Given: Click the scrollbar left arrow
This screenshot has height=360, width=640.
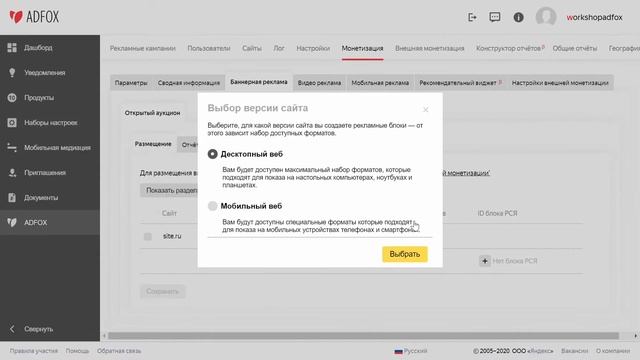Looking at the screenshot, I should 104,336.
